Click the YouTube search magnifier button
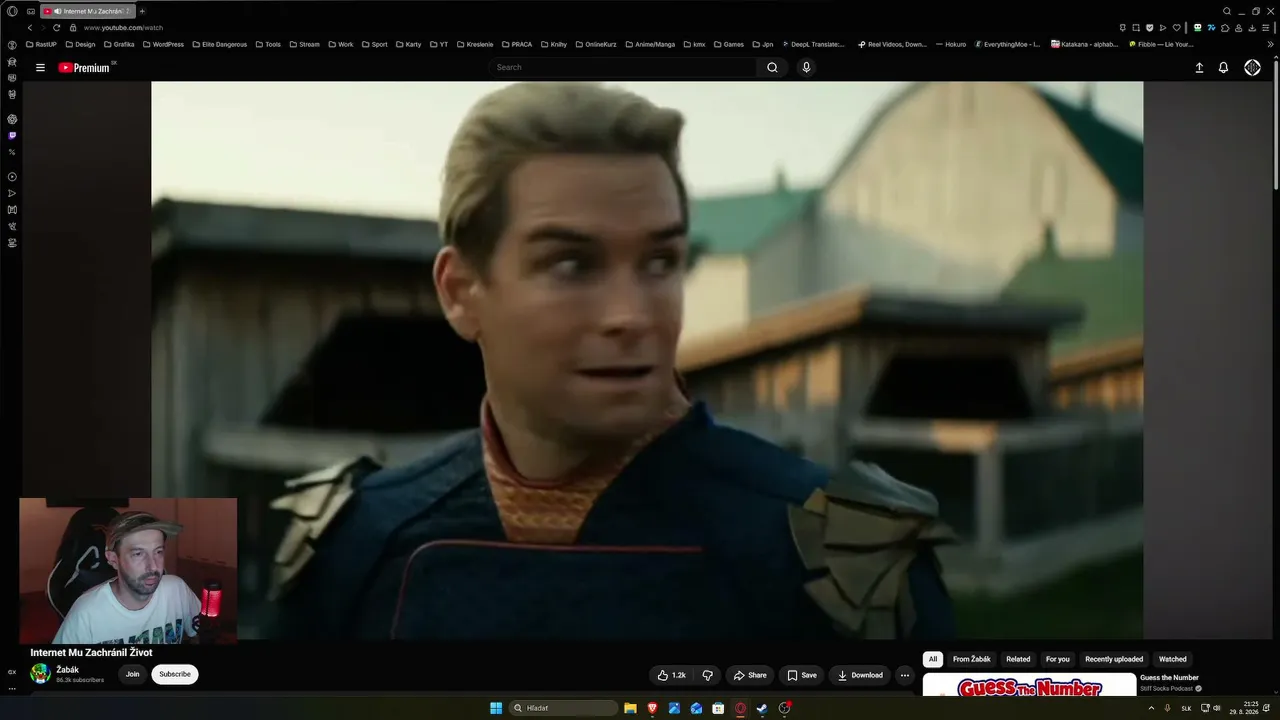 click(x=772, y=68)
